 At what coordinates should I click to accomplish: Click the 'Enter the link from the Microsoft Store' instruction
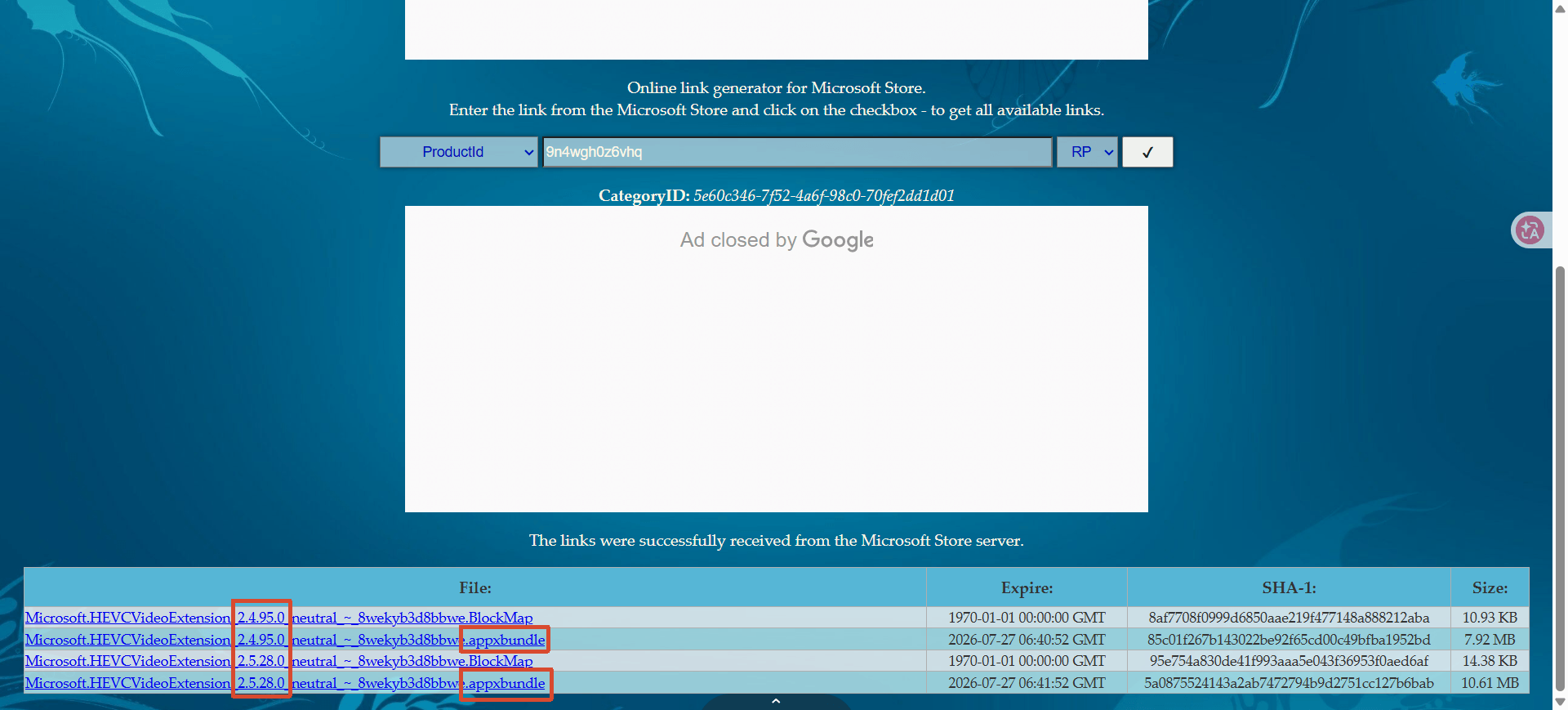point(776,109)
